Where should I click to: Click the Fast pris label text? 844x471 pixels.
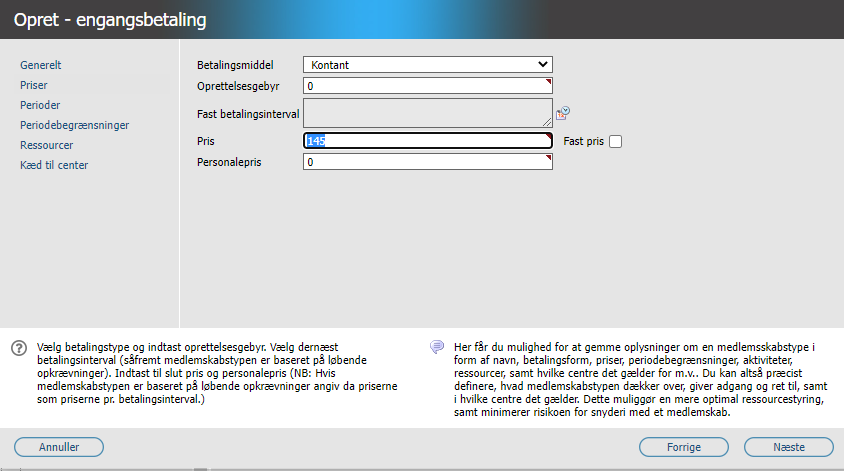583,141
